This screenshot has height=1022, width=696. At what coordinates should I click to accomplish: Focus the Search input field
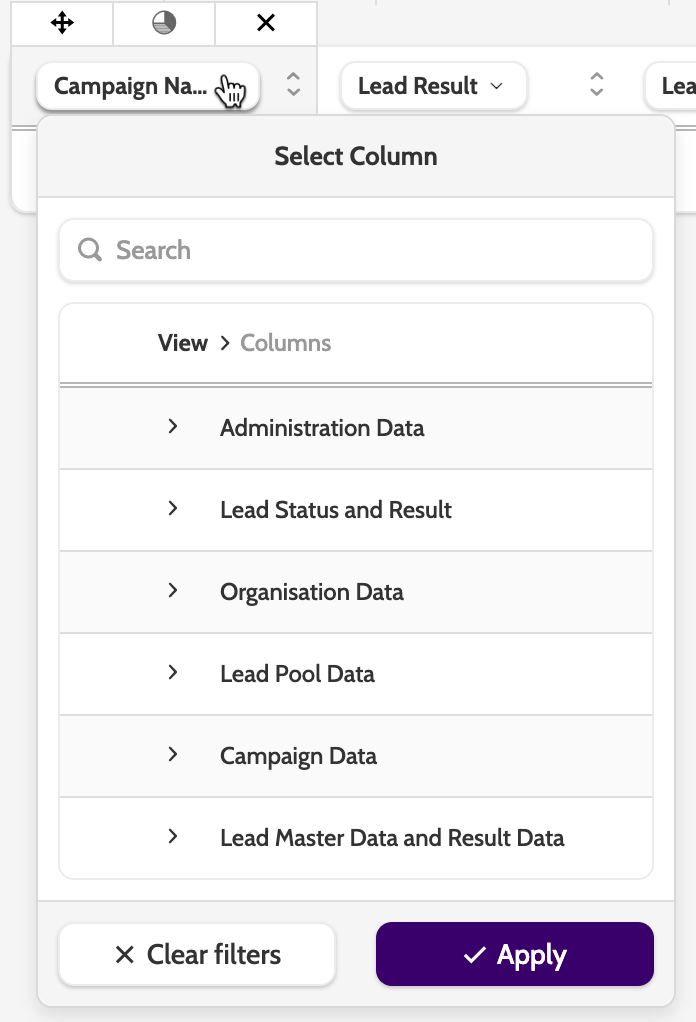(370, 250)
